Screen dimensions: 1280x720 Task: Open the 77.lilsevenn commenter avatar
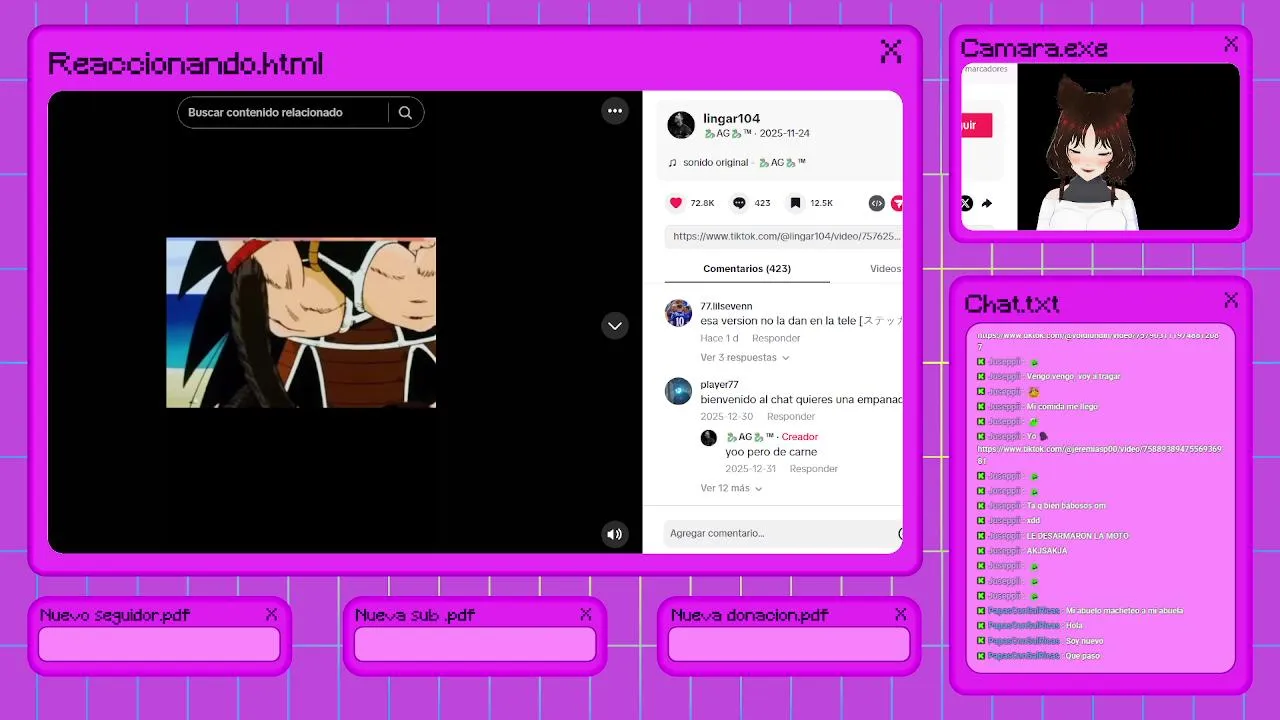(679, 313)
